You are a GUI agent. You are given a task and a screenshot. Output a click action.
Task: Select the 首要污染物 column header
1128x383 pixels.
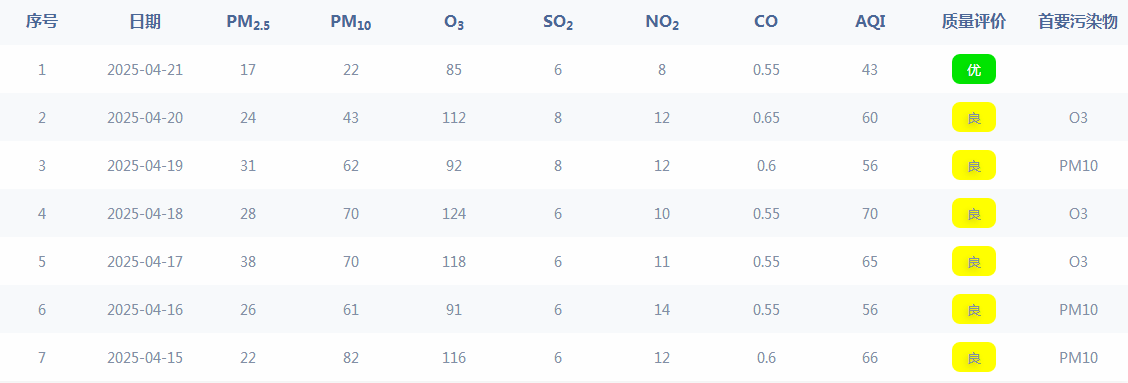1078,22
